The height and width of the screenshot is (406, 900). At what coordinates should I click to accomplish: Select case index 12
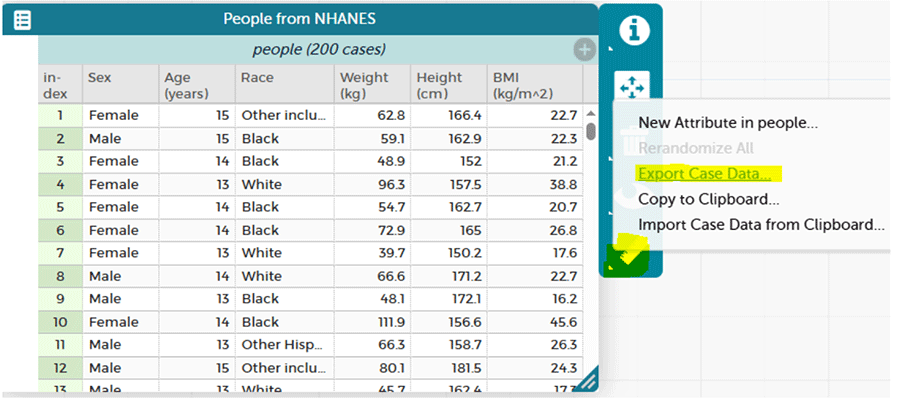pos(60,368)
